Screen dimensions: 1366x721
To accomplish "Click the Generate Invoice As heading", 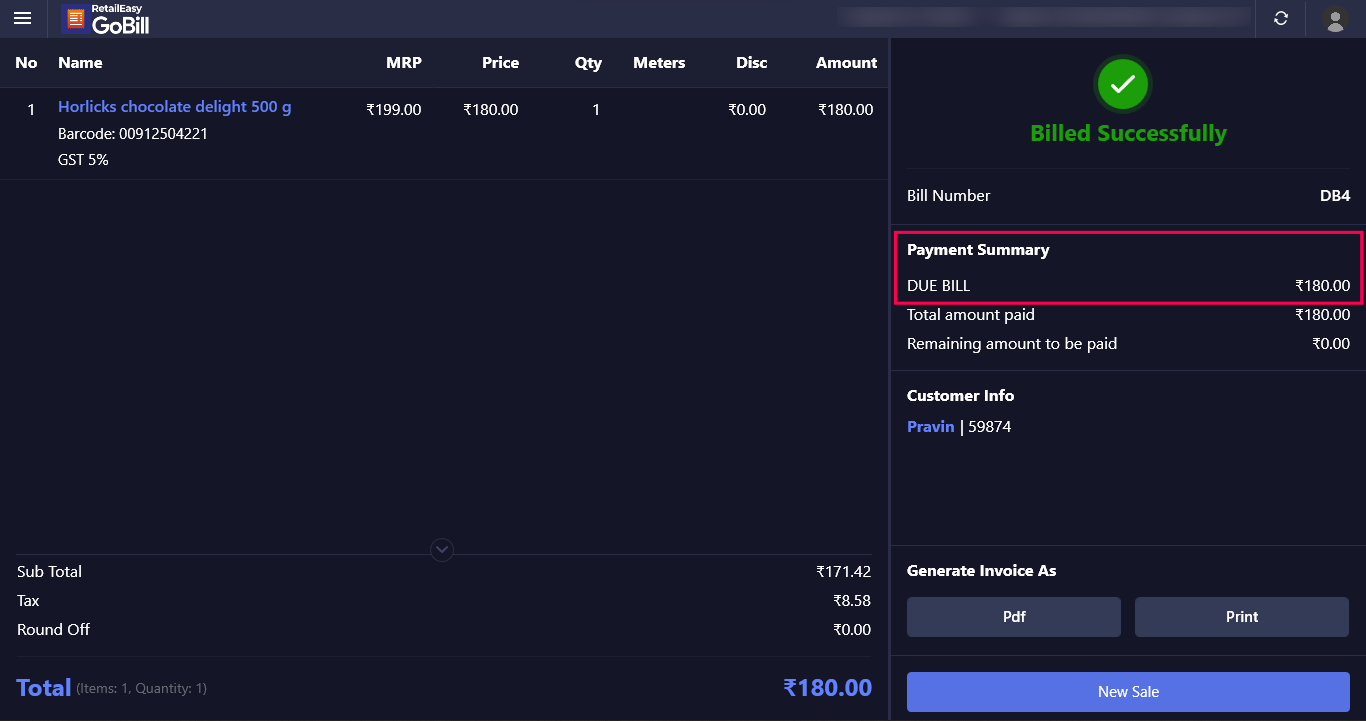I will [x=982, y=571].
